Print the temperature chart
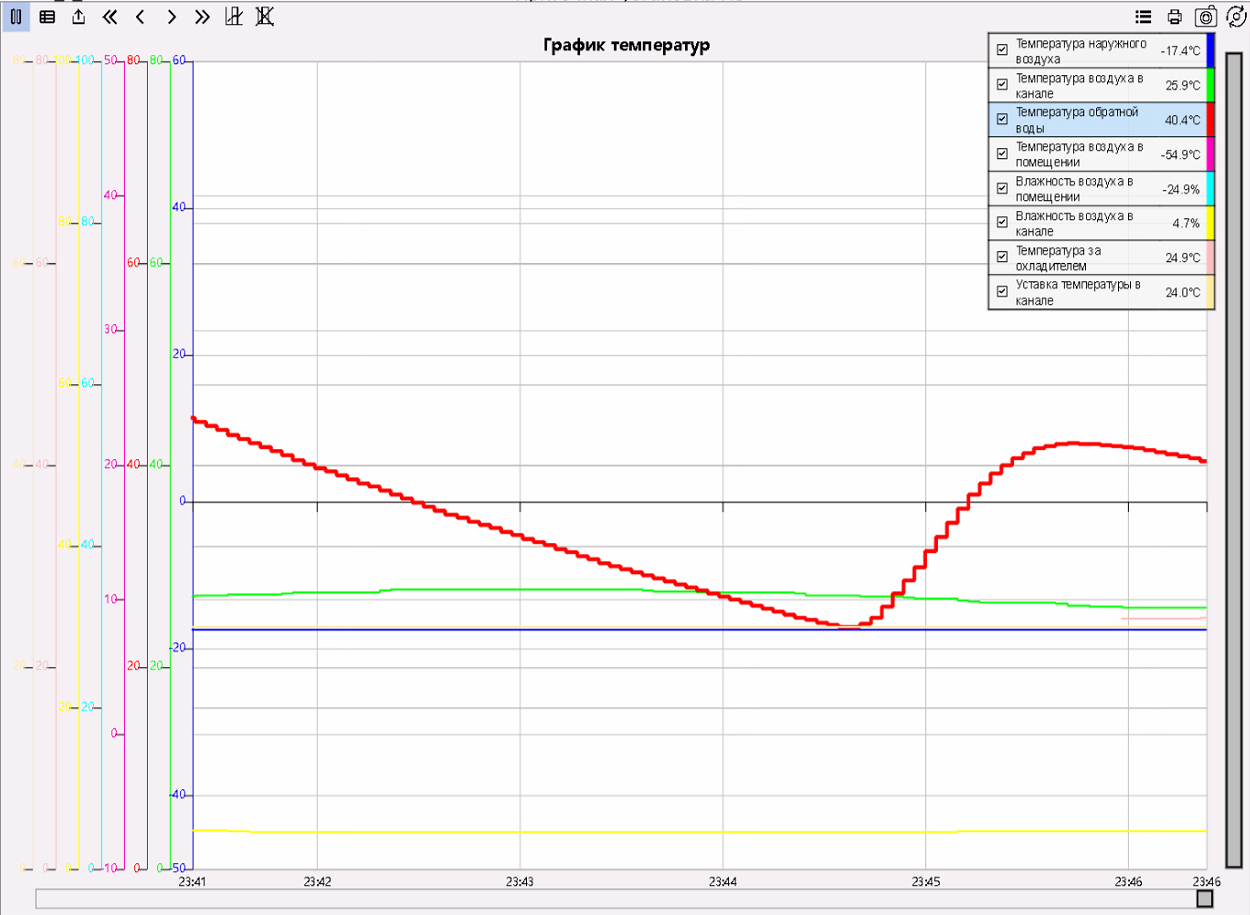Screen dimensions: 1250x915 click(x=1175, y=17)
